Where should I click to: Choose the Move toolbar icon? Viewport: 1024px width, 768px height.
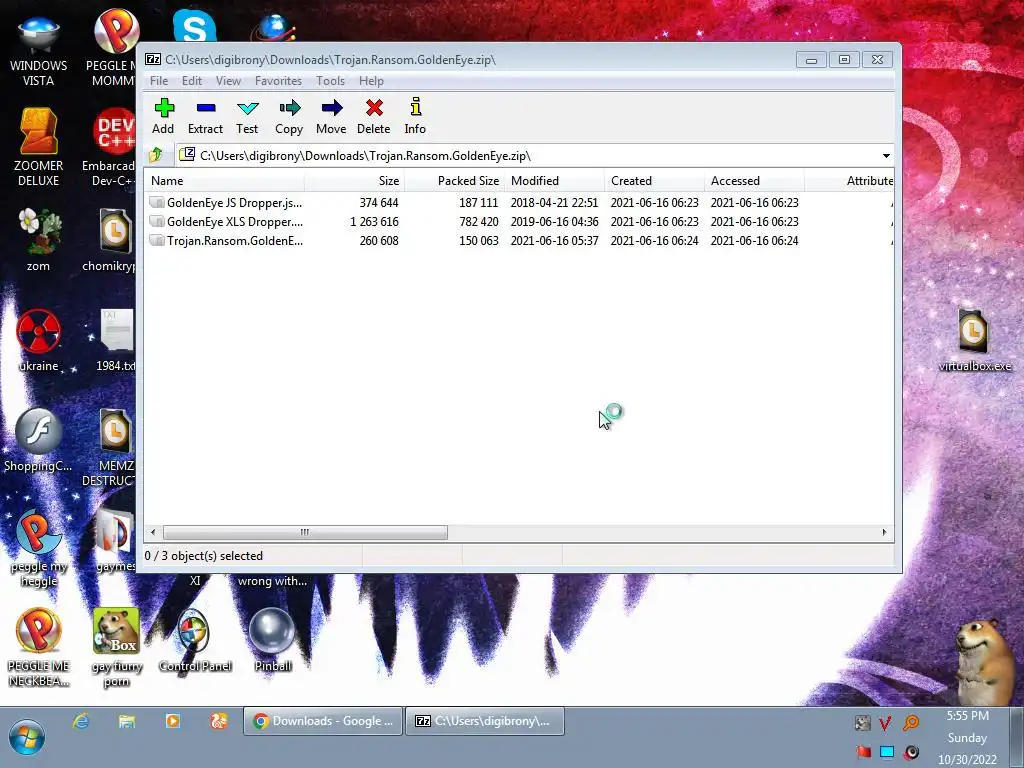tap(331, 116)
